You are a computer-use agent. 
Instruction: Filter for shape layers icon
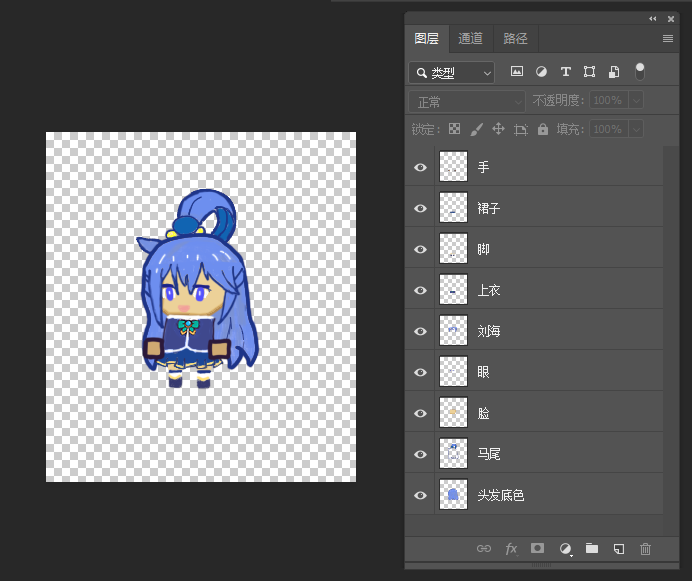pyautogui.click(x=589, y=72)
